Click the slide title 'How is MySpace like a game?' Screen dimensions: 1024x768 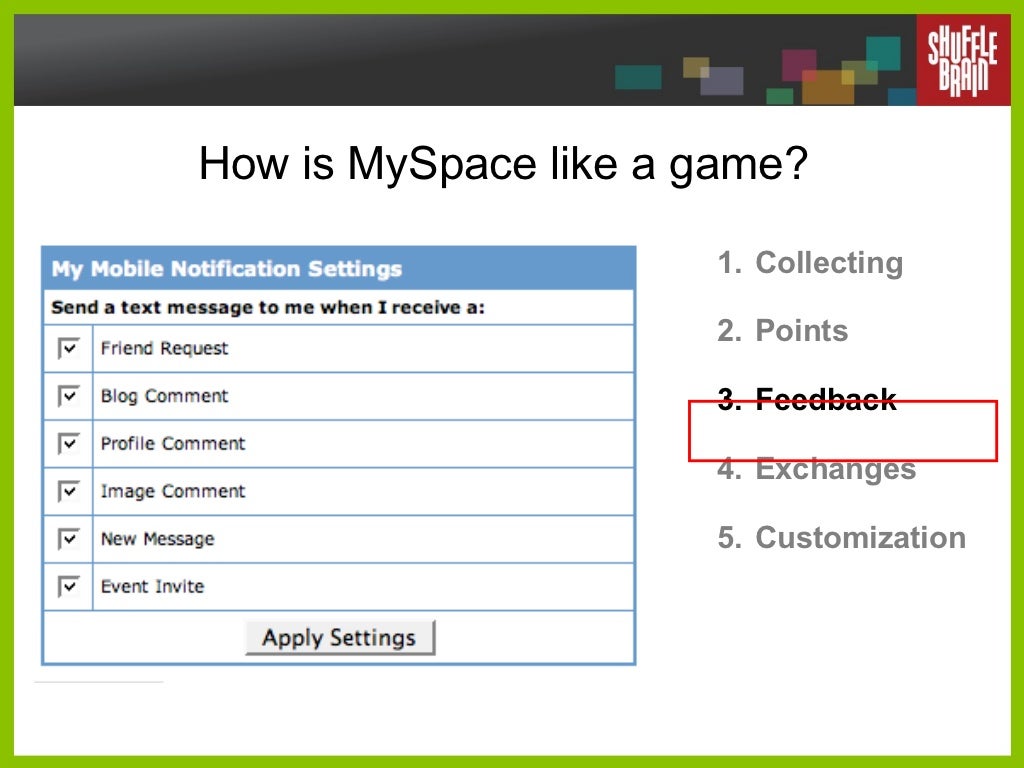point(504,164)
